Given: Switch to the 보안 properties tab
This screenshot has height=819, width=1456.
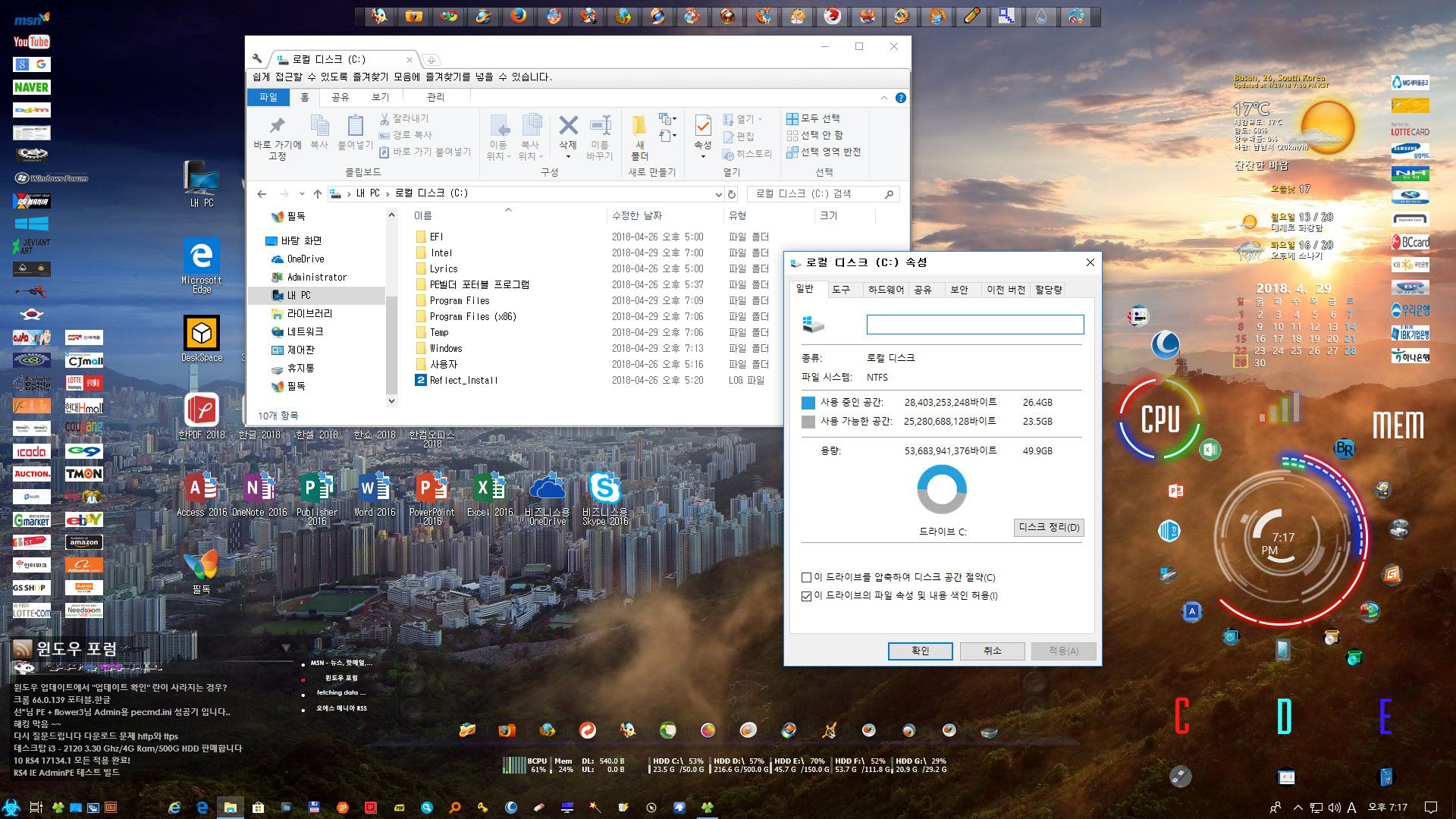Looking at the screenshot, I should 959,290.
